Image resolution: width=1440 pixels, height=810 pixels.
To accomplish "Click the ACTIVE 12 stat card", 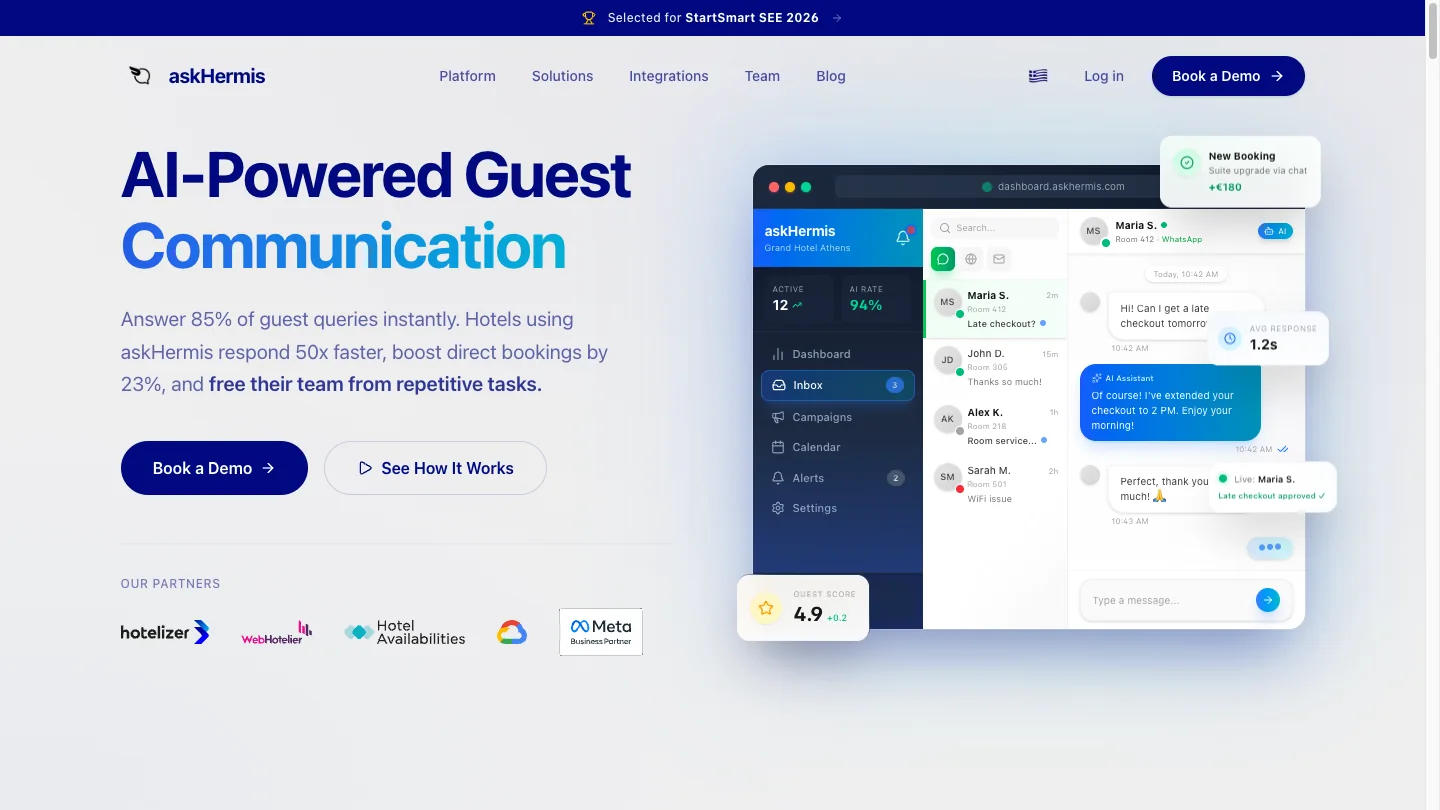I will click(797, 298).
